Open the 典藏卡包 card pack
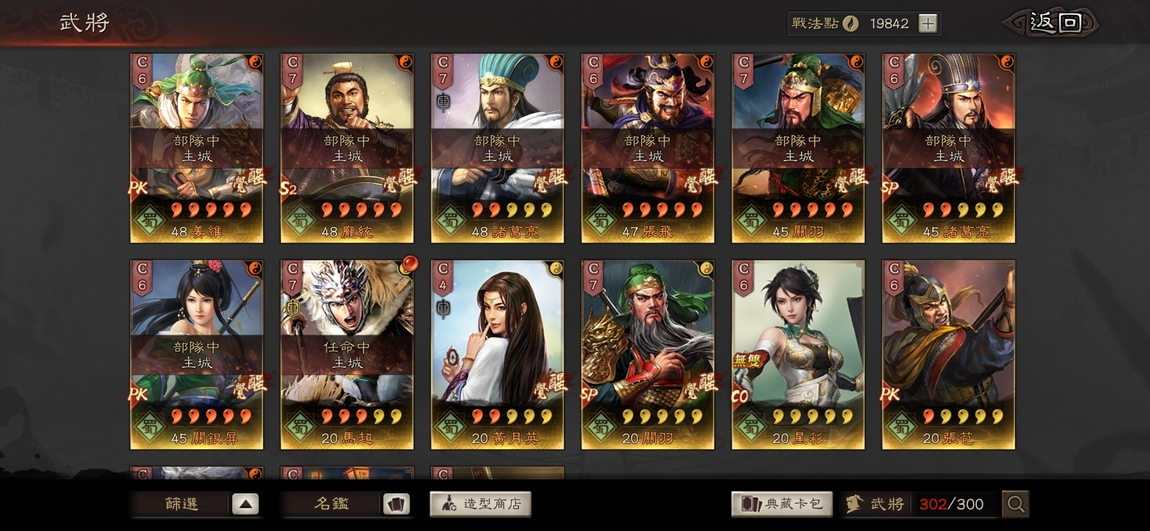The width and height of the screenshot is (1150, 531). [783, 504]
